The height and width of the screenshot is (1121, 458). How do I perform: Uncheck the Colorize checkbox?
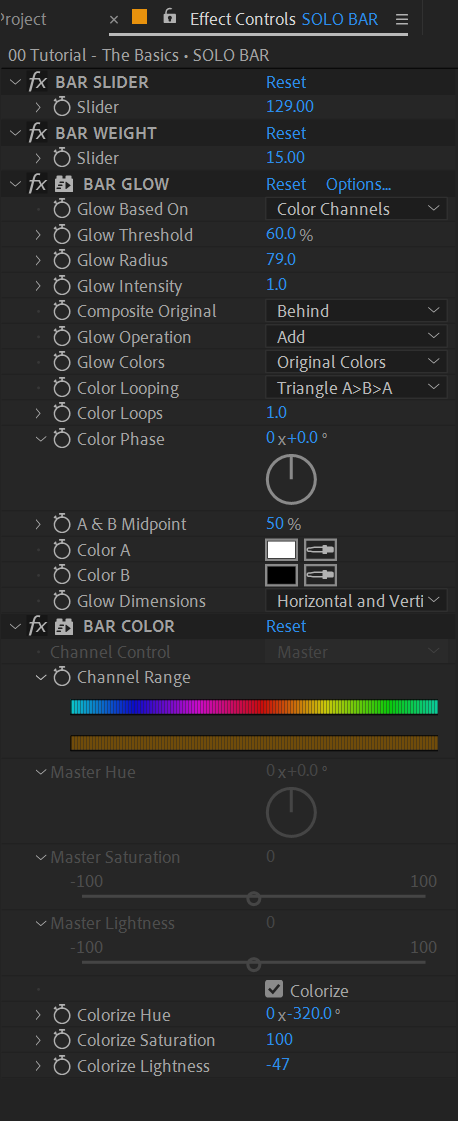(274, 989)
